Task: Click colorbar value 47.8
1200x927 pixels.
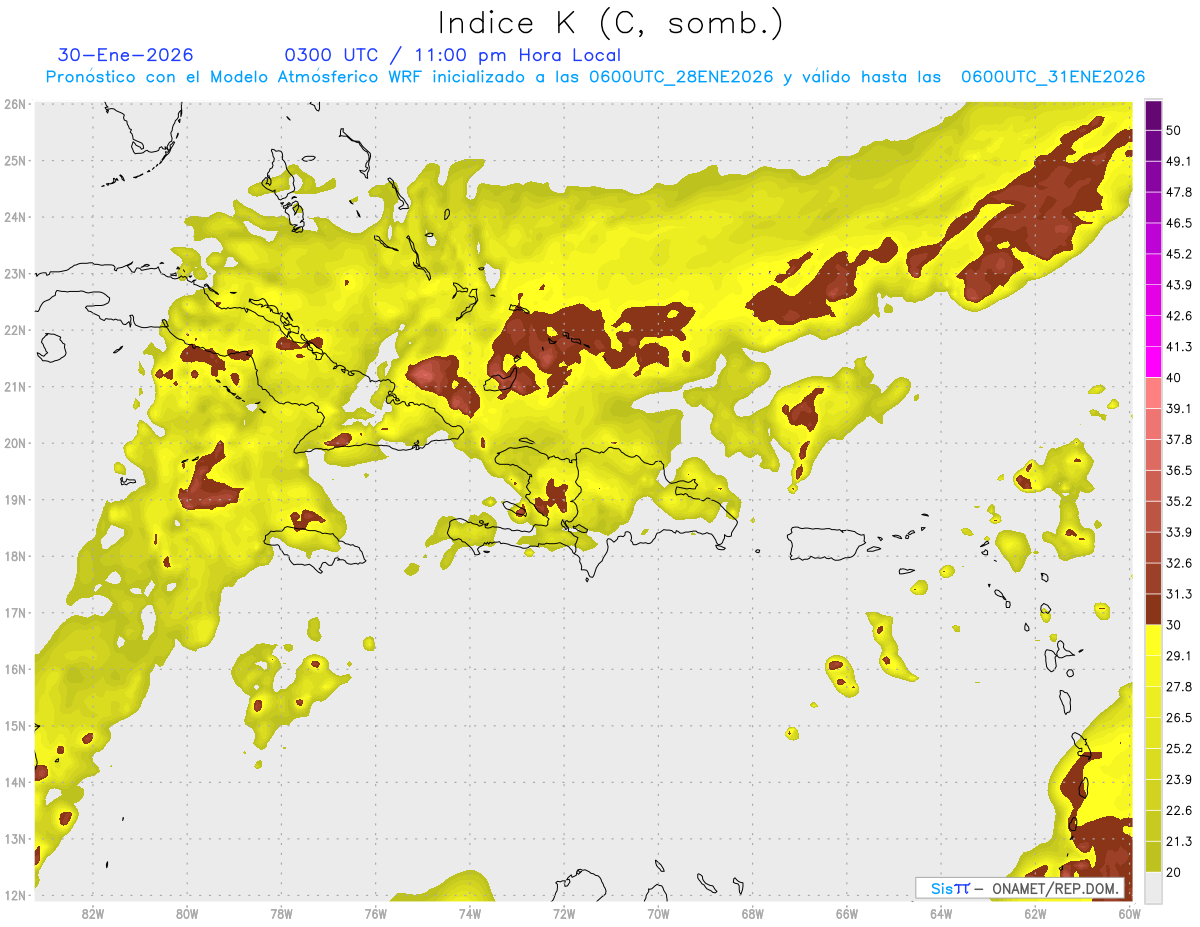Action: point(1179,192)
